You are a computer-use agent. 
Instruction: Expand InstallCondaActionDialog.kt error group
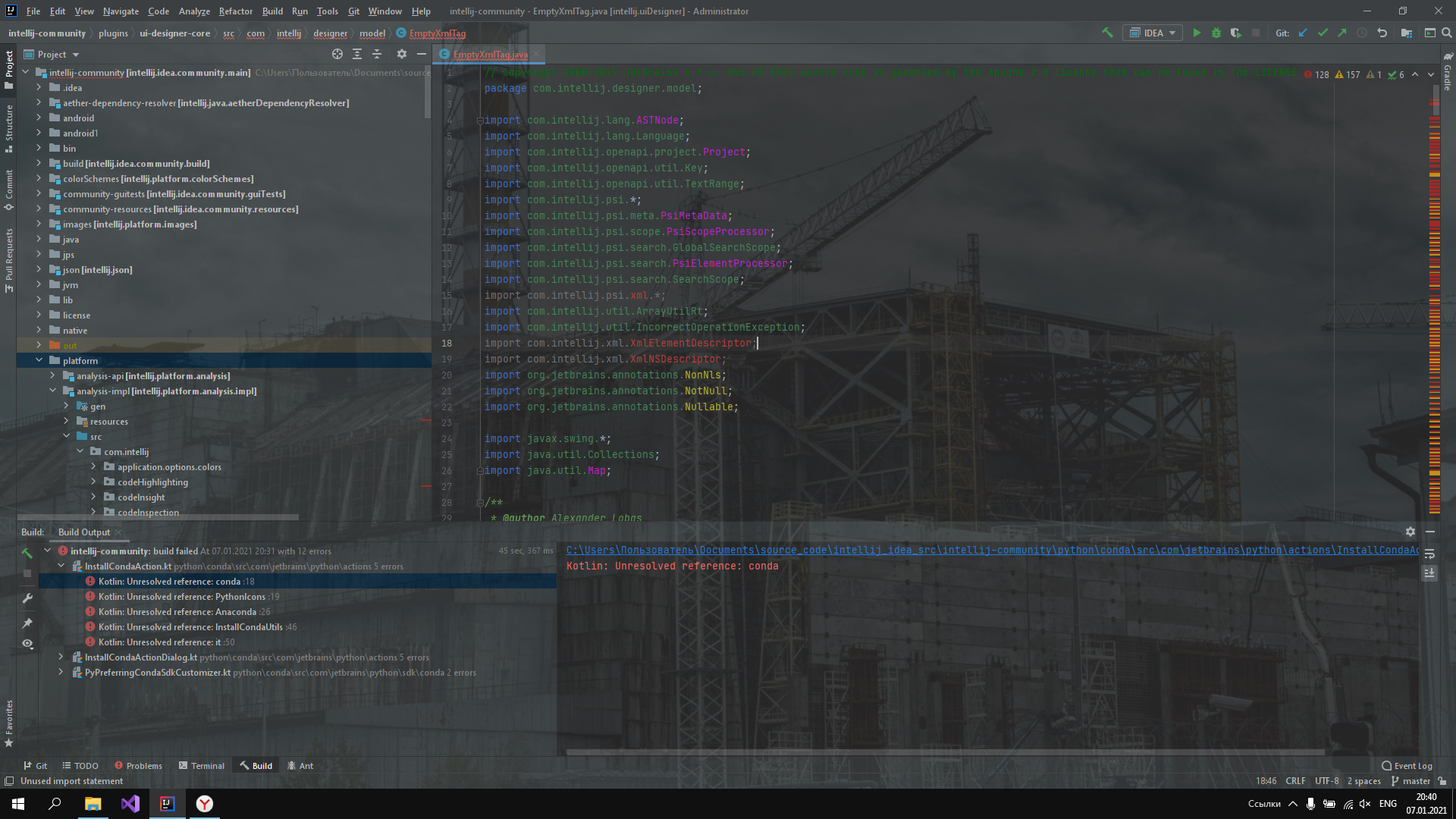[61, 657]
